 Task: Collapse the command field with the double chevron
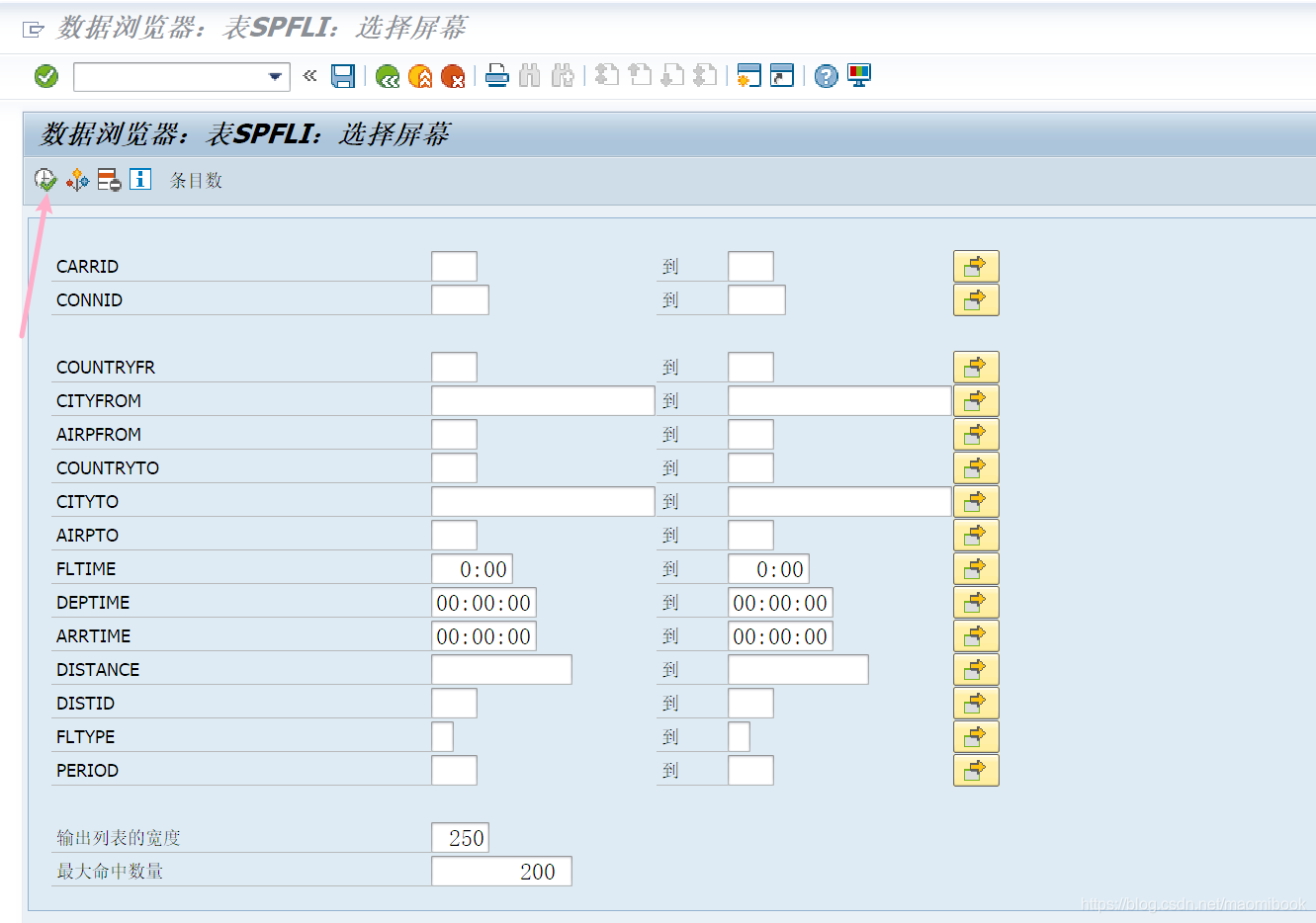pos(311,76)
